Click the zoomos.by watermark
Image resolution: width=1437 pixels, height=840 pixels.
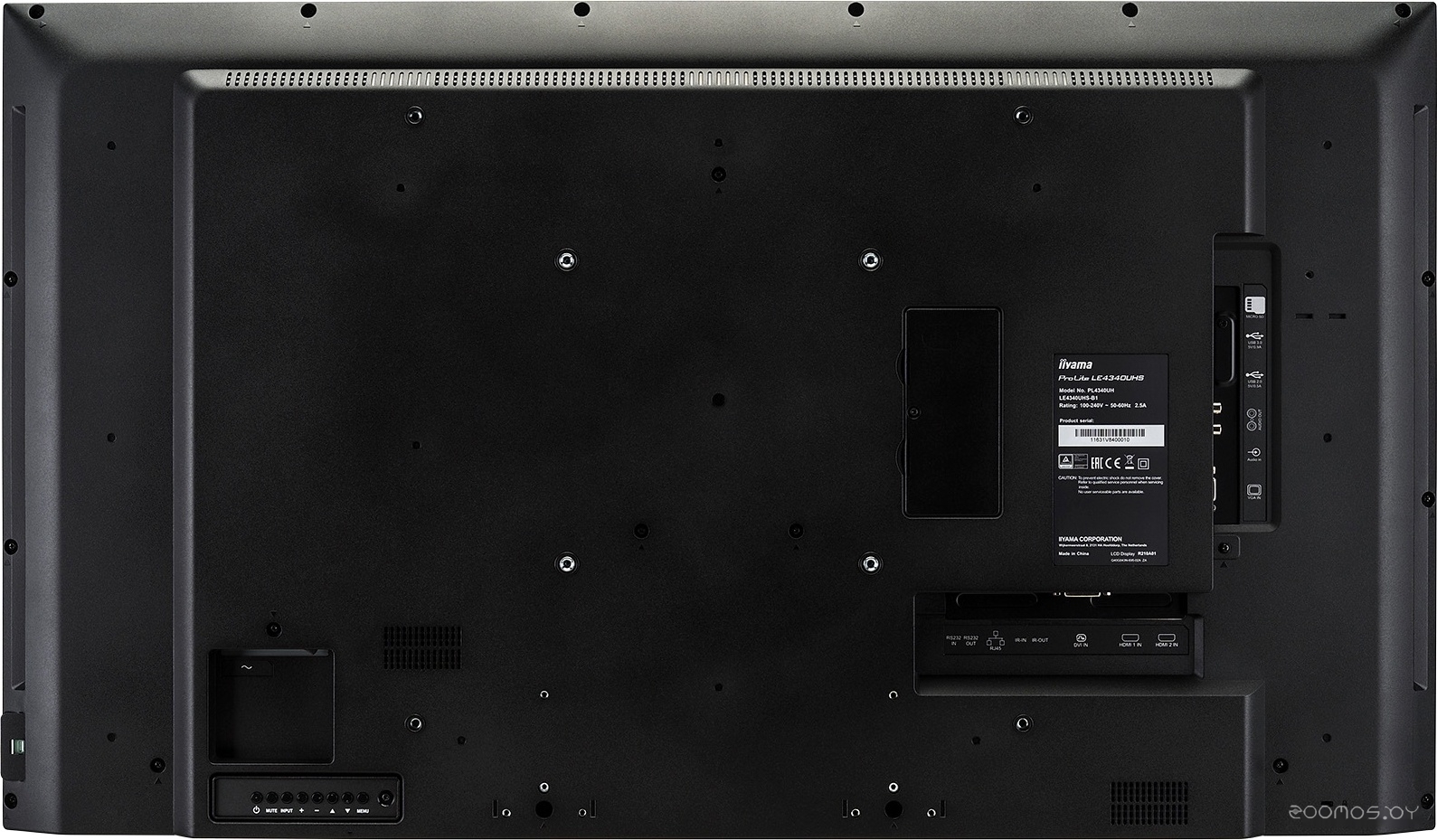click(1353, 812)
